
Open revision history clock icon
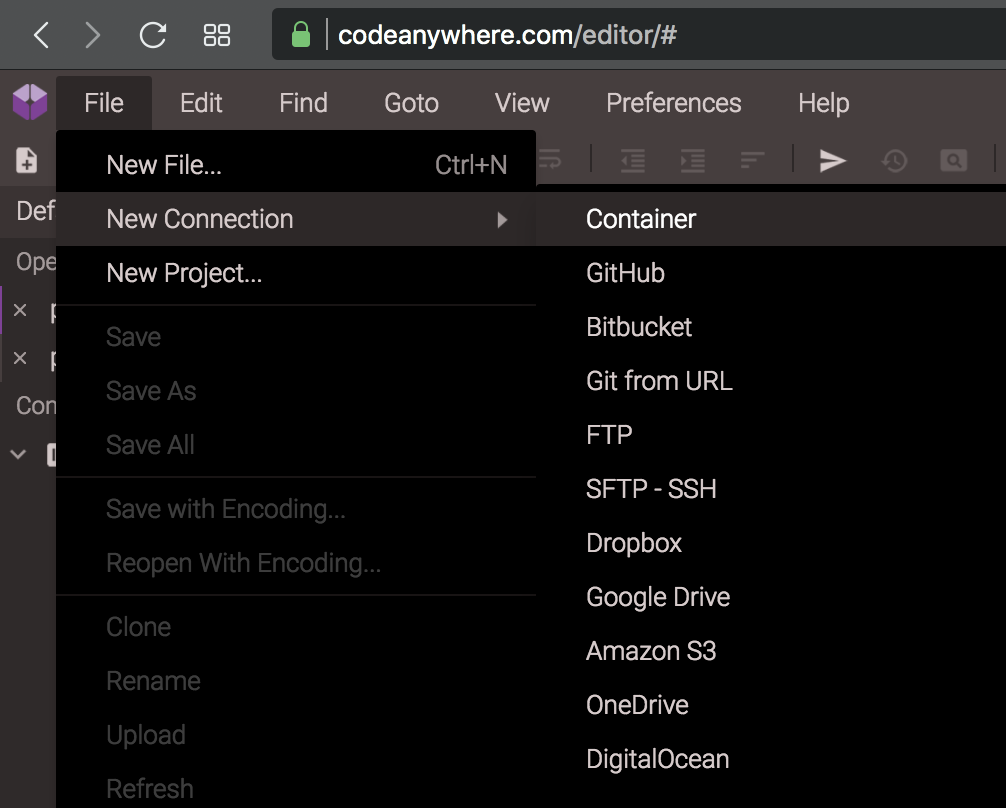894,160
